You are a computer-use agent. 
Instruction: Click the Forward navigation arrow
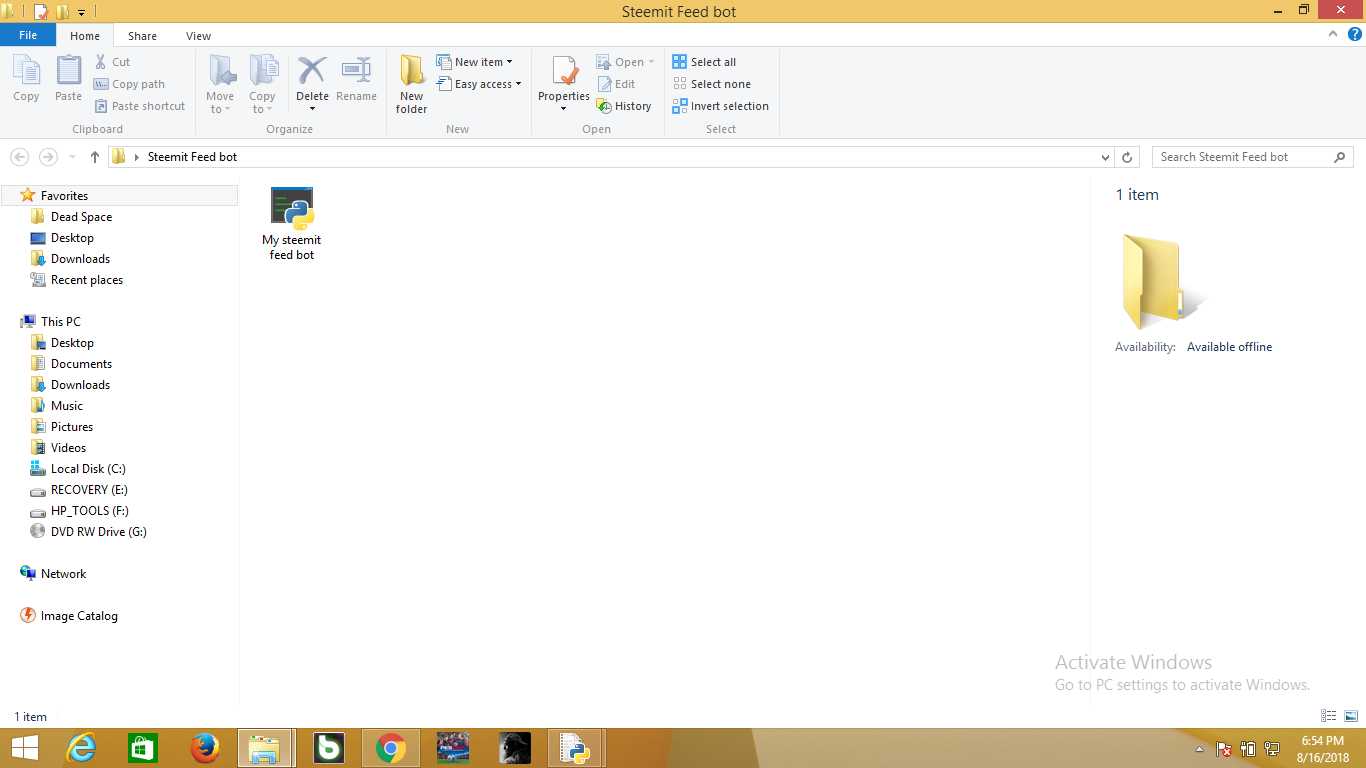coord(48,157)
